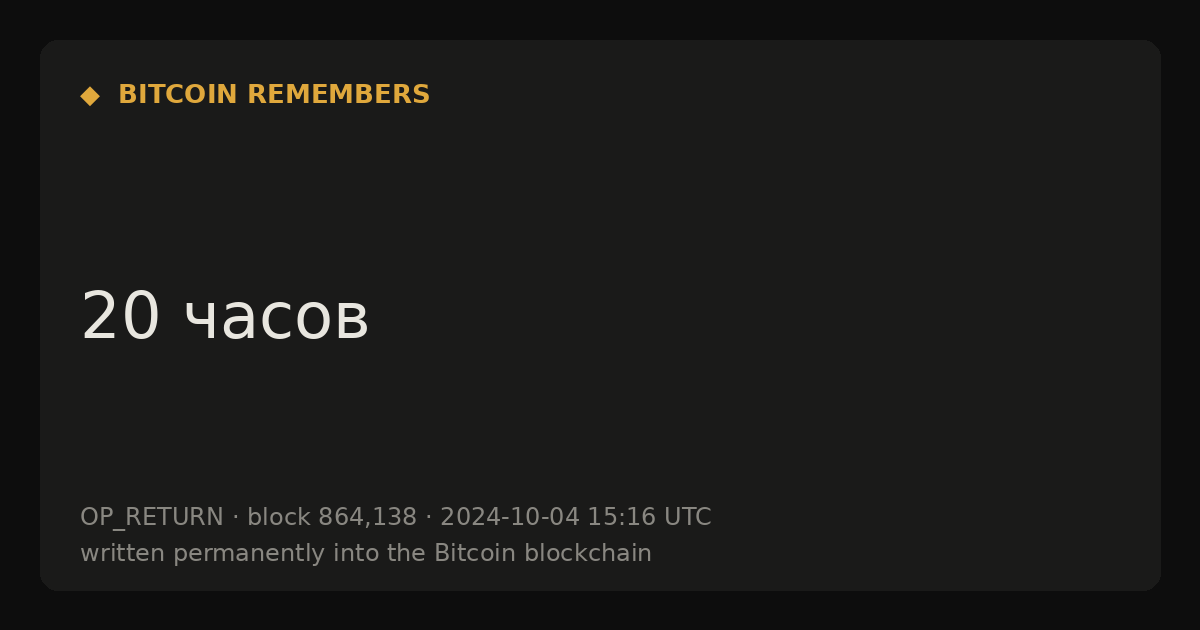Select the large "20 часов" message
Viewport: 1200px width, 630px height.
225,318
